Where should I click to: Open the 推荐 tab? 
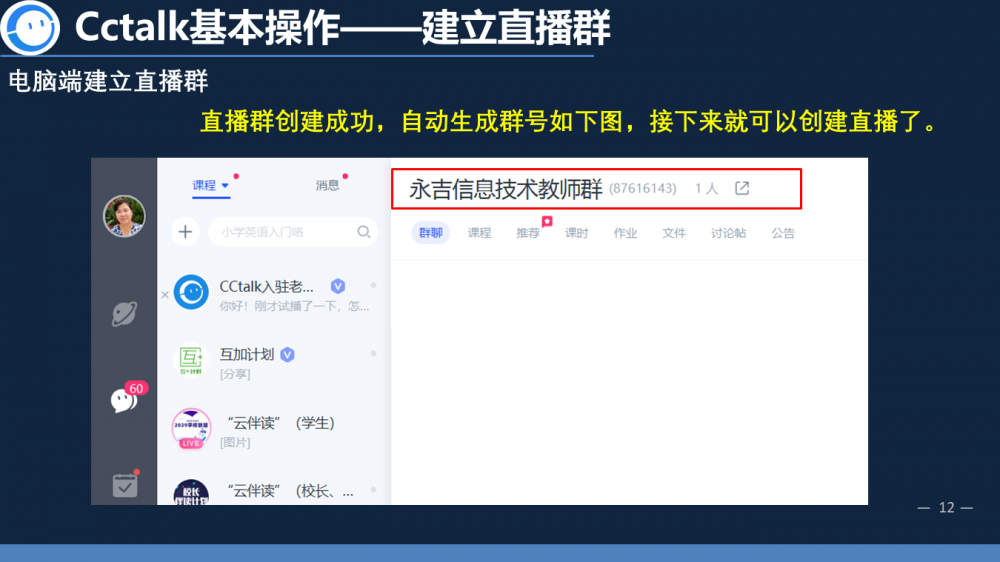528,233
